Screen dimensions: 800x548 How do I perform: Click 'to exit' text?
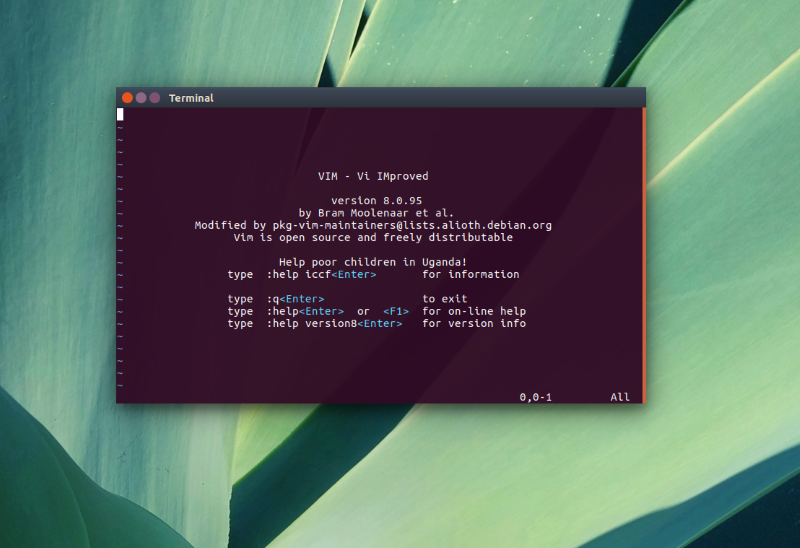click(x=444, y=299)
